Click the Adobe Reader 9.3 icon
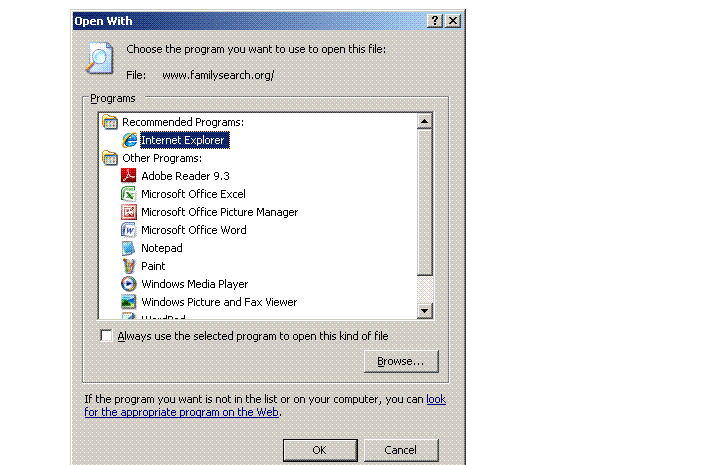Screen dimensions: 720x465 click(129, 176)
